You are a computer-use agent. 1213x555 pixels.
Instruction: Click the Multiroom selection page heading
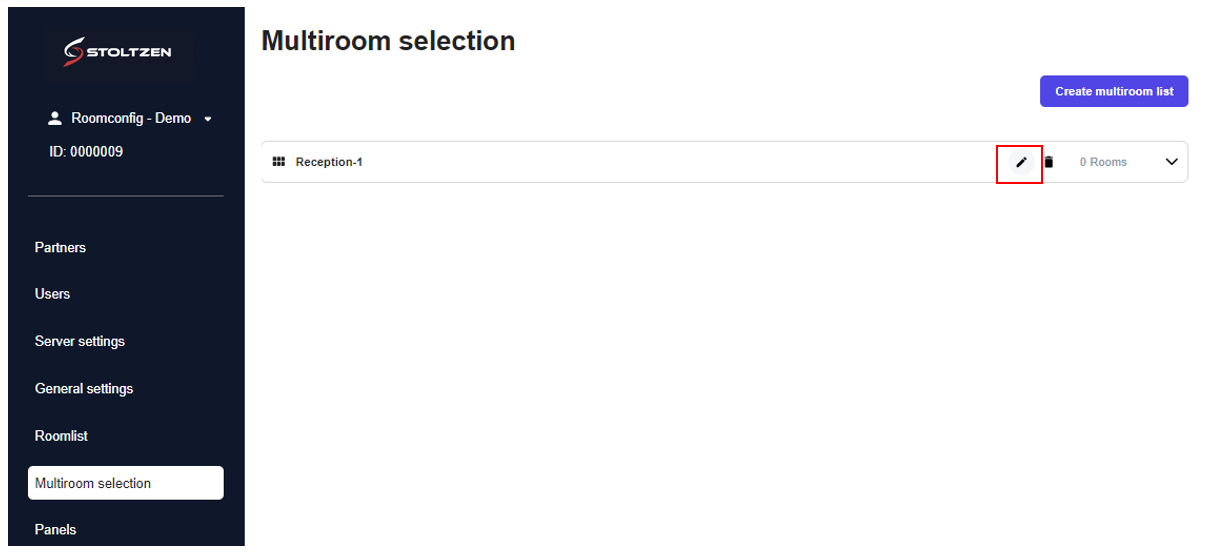click(388, 41)
